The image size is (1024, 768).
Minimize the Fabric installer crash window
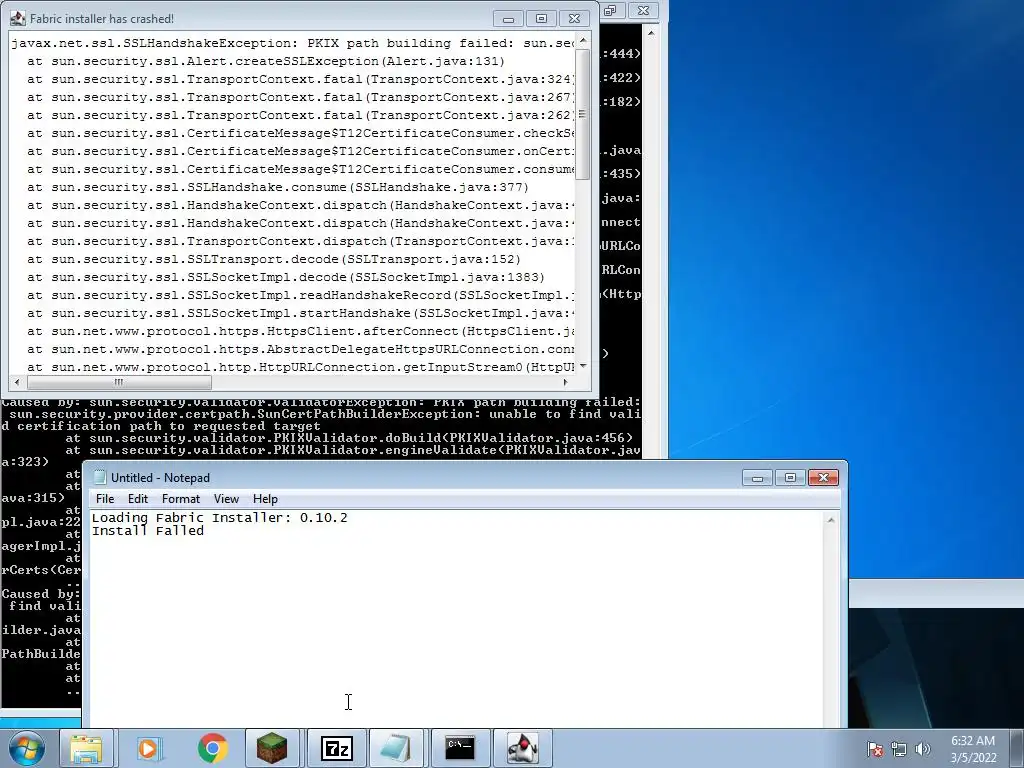point(509,19)
